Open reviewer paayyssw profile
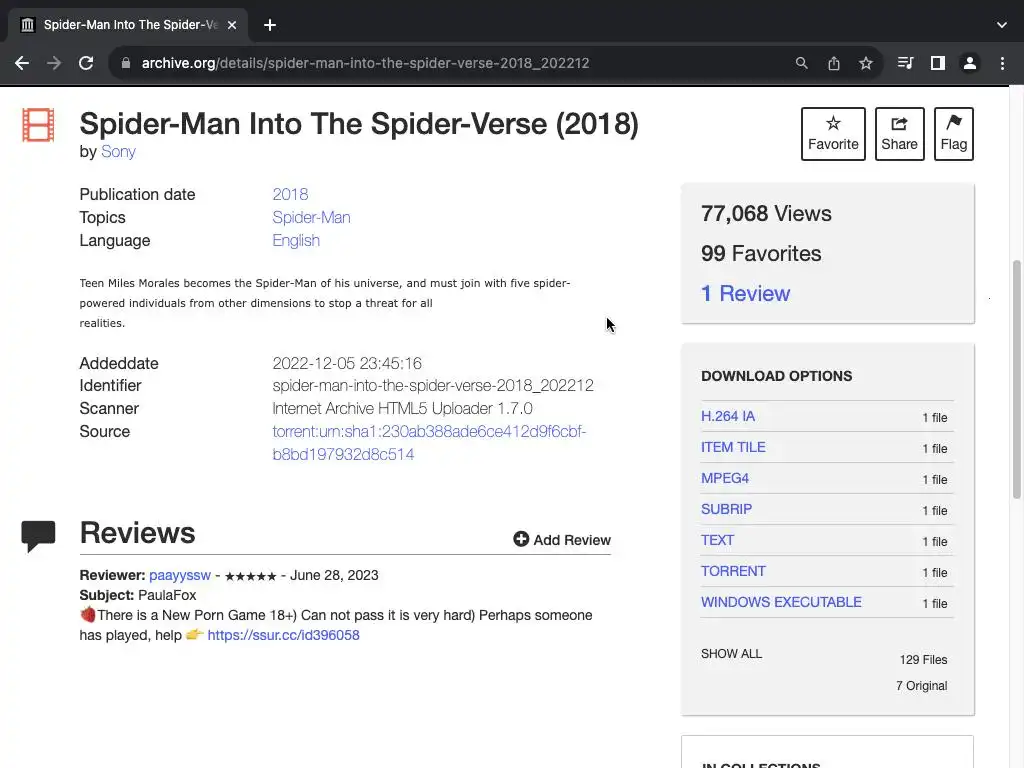This screenshot has height=768, width=1024. coord(180,575)
